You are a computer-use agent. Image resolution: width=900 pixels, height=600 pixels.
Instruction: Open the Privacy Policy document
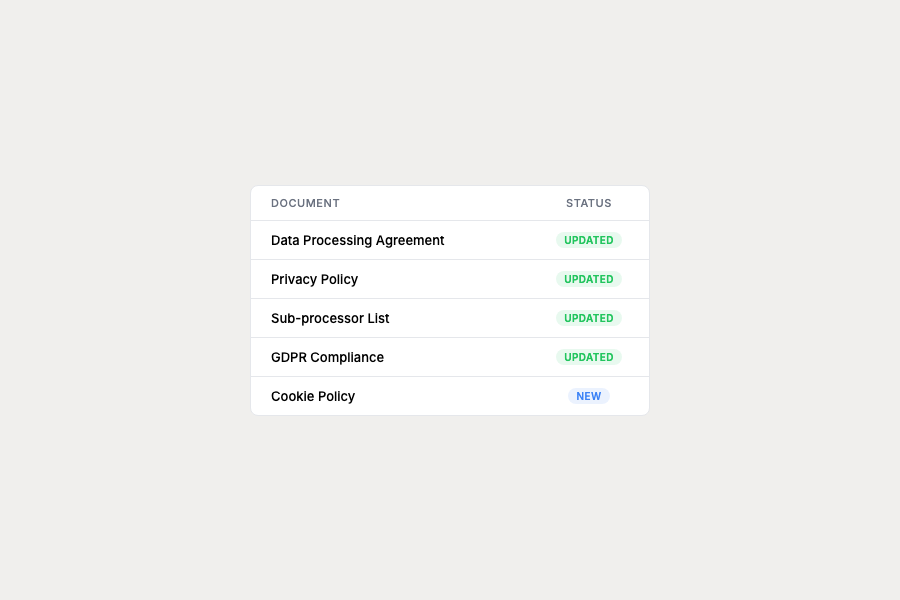314,279
